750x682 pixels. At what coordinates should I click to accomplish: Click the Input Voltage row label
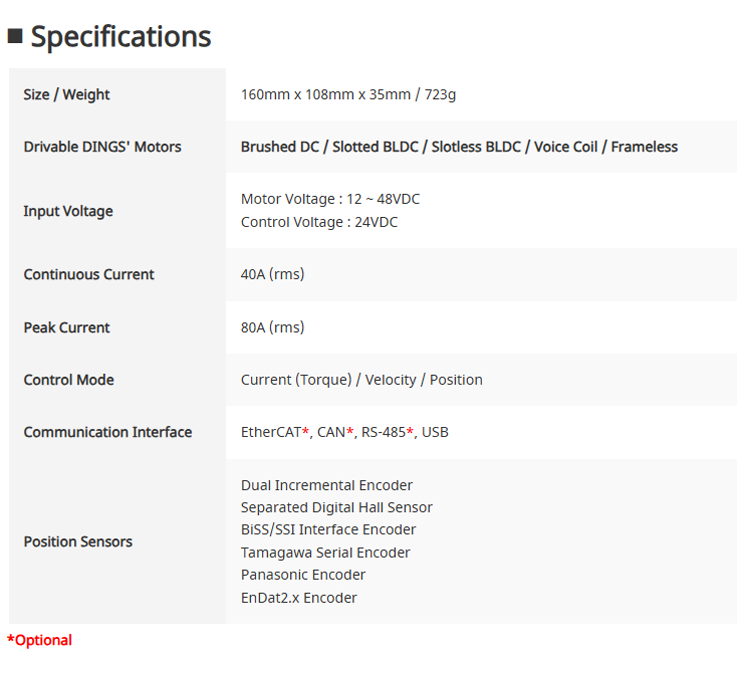(x=68, y=211)
